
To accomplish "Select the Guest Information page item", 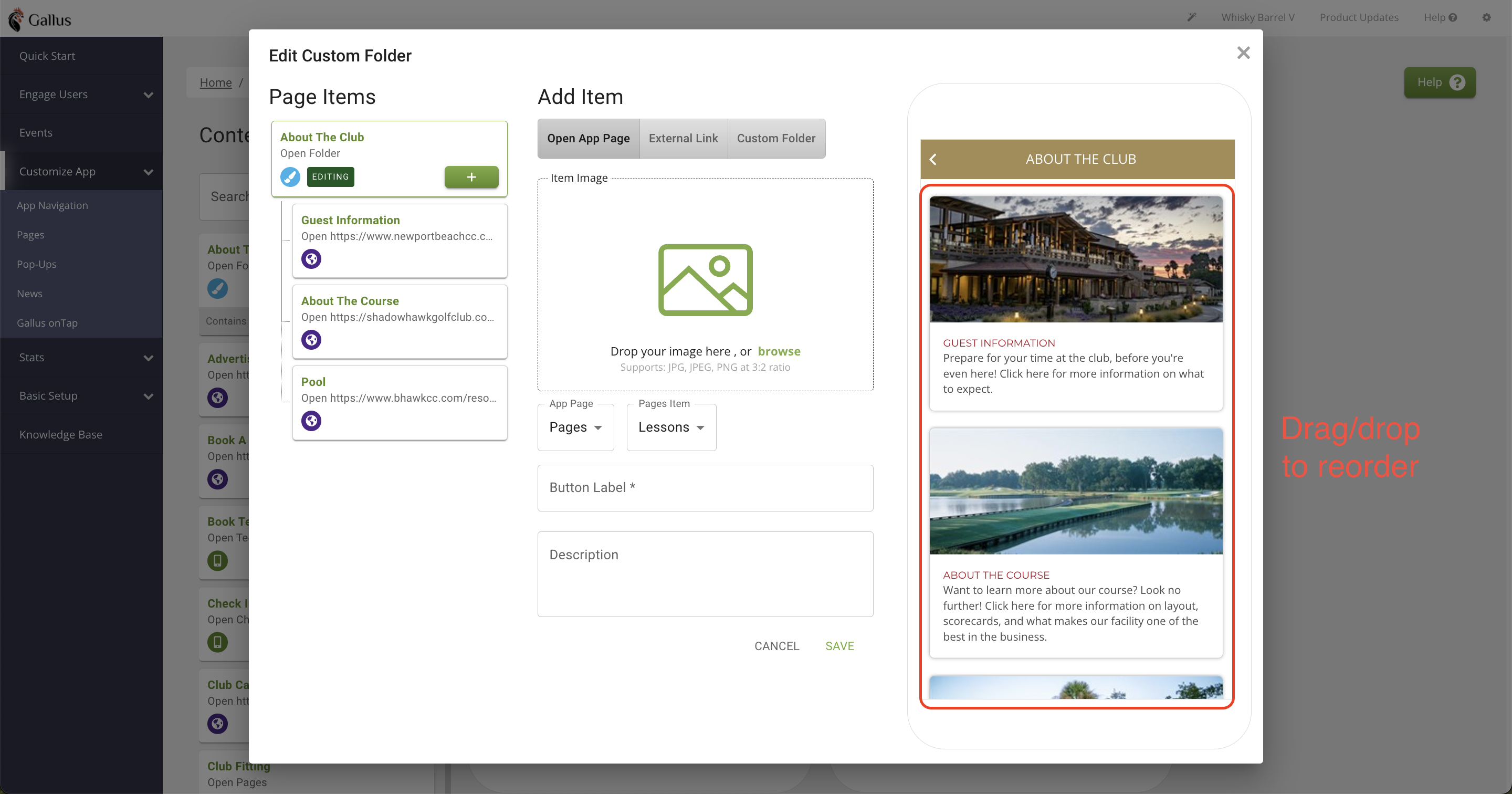I will coord(400,241).
